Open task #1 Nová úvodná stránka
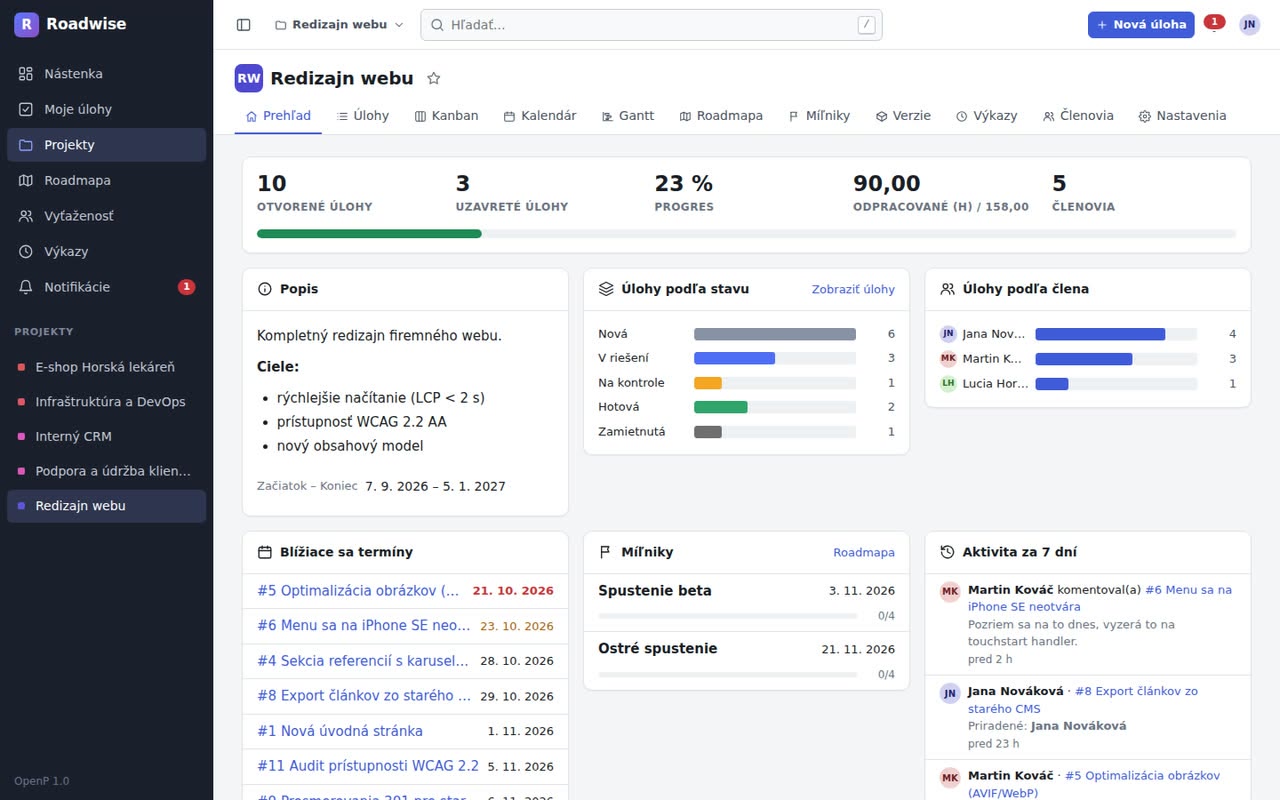 click(x=340, y=731)
